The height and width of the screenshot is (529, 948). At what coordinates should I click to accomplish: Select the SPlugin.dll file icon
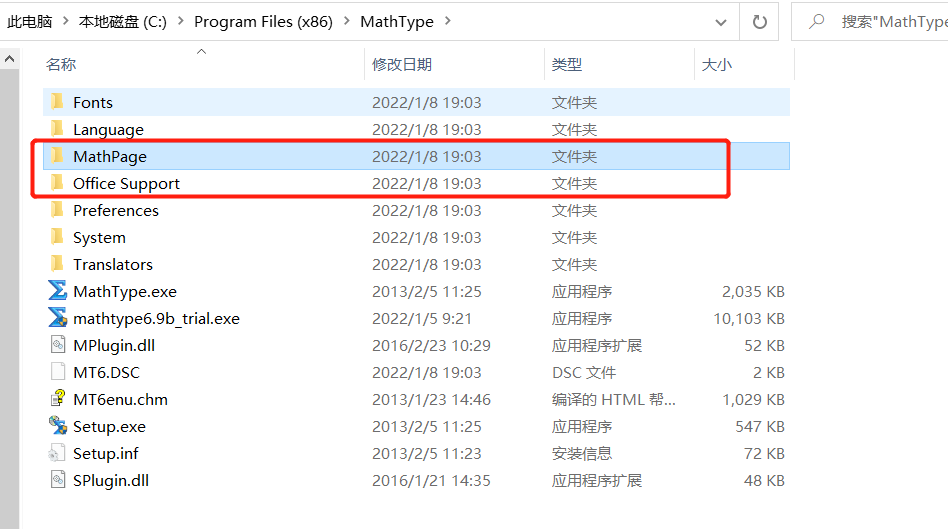coord(57,480)
